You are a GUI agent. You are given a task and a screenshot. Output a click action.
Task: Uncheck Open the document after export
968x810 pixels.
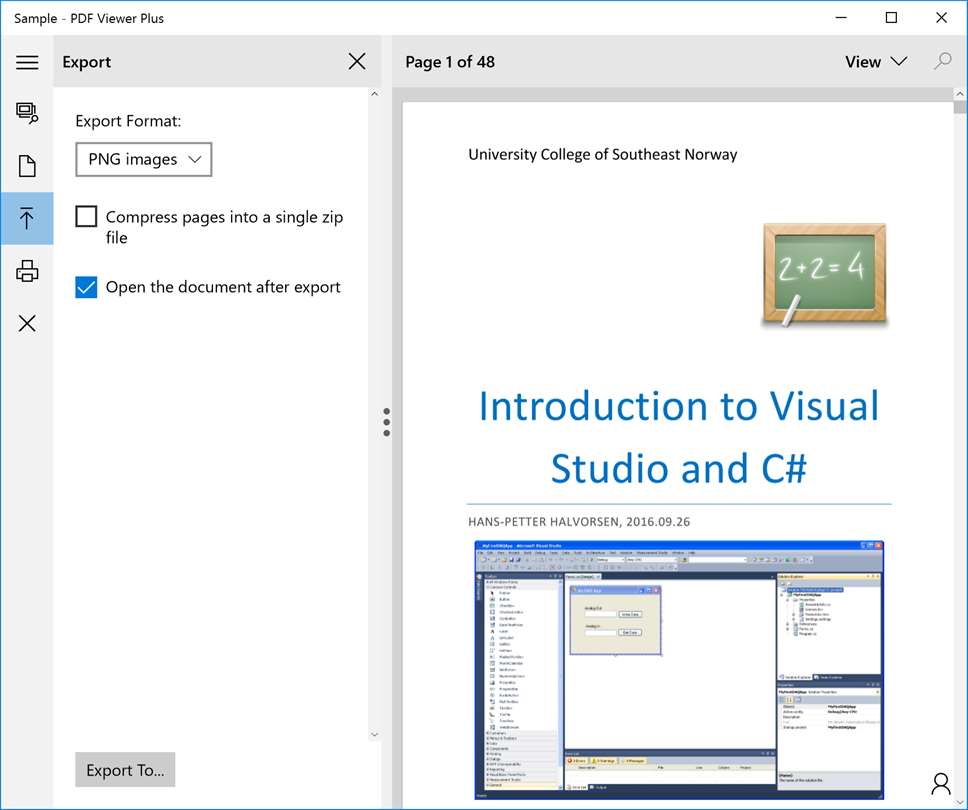tap(86, 287)
